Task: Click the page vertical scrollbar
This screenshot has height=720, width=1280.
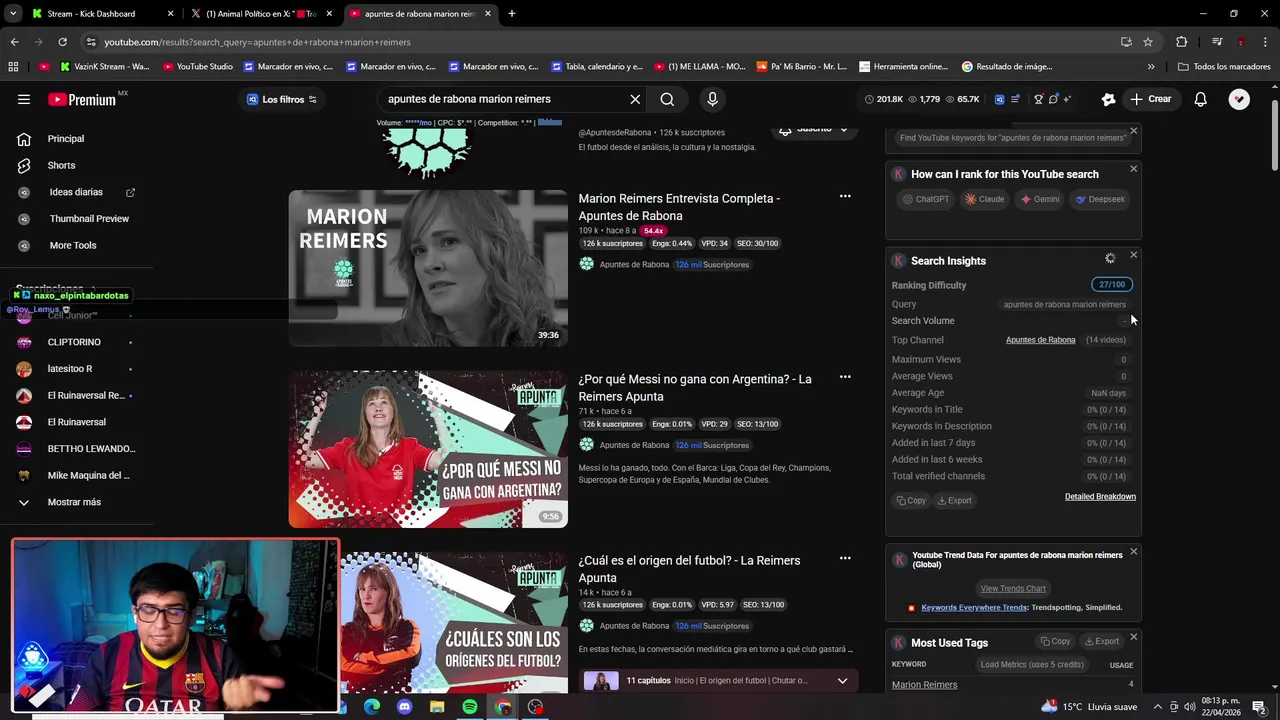Action: pos(1274,135)
